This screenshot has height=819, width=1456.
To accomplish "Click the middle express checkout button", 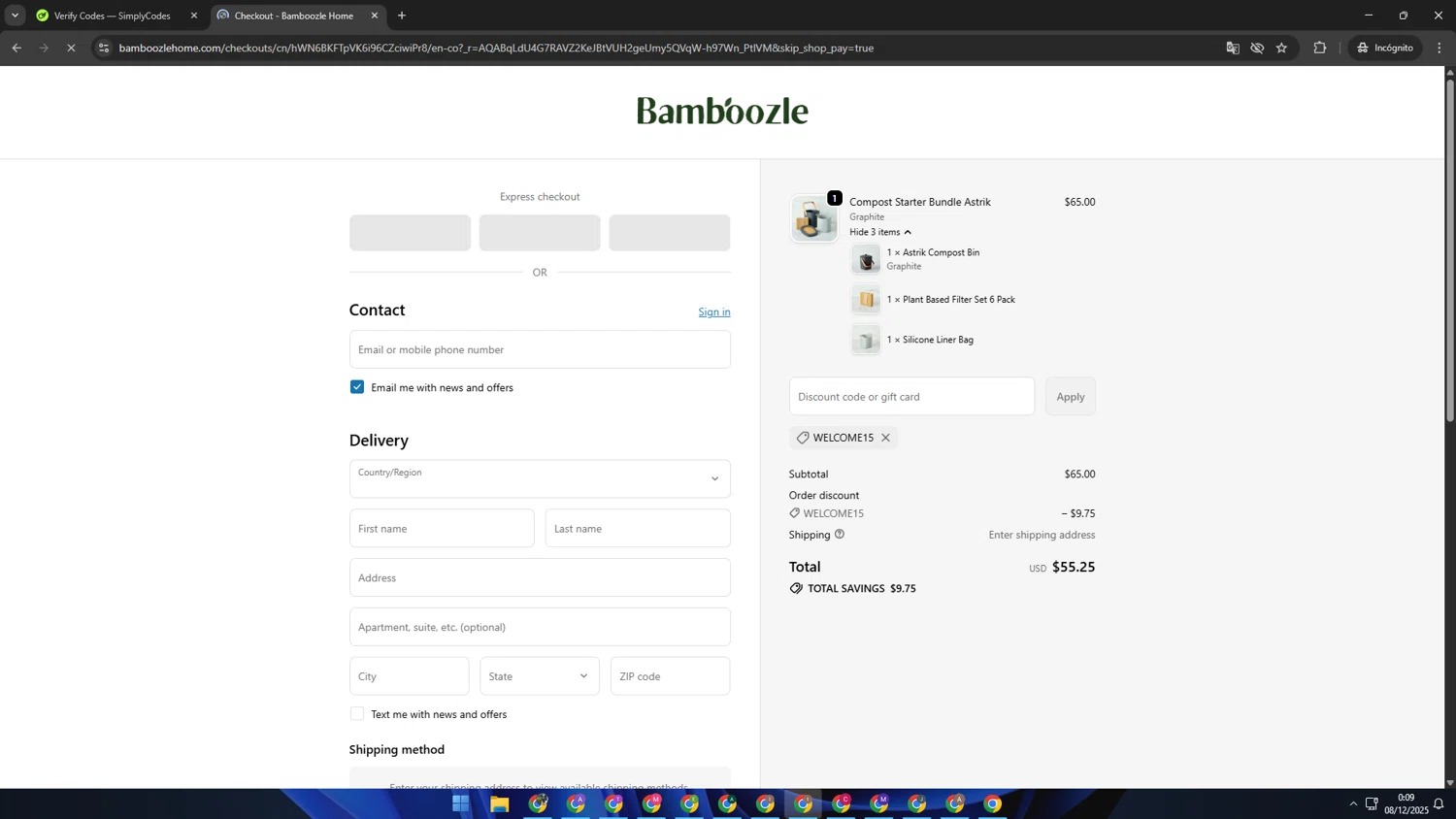I will pyautogui.click(x=540, y=233).
